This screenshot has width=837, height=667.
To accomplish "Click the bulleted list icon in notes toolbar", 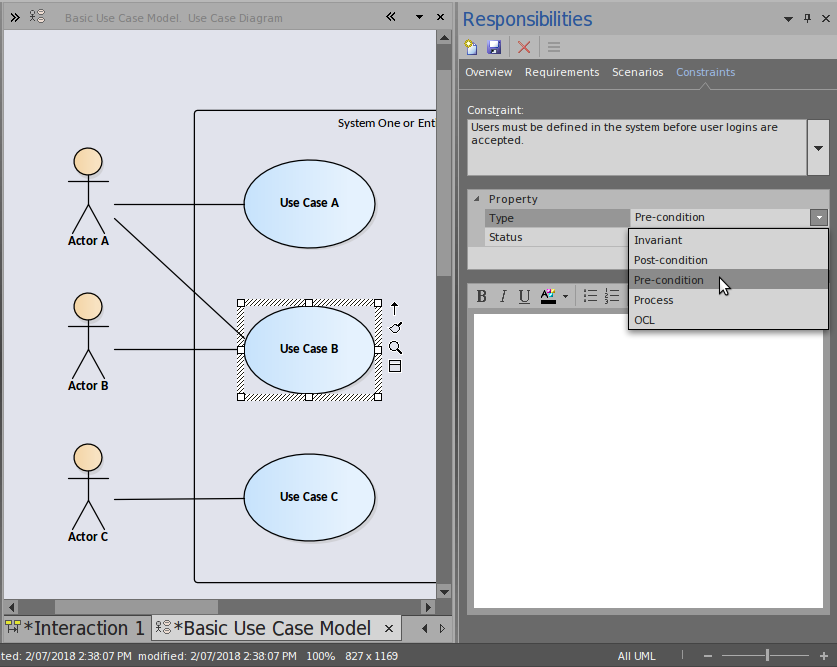I will click(x=590, y=296).
